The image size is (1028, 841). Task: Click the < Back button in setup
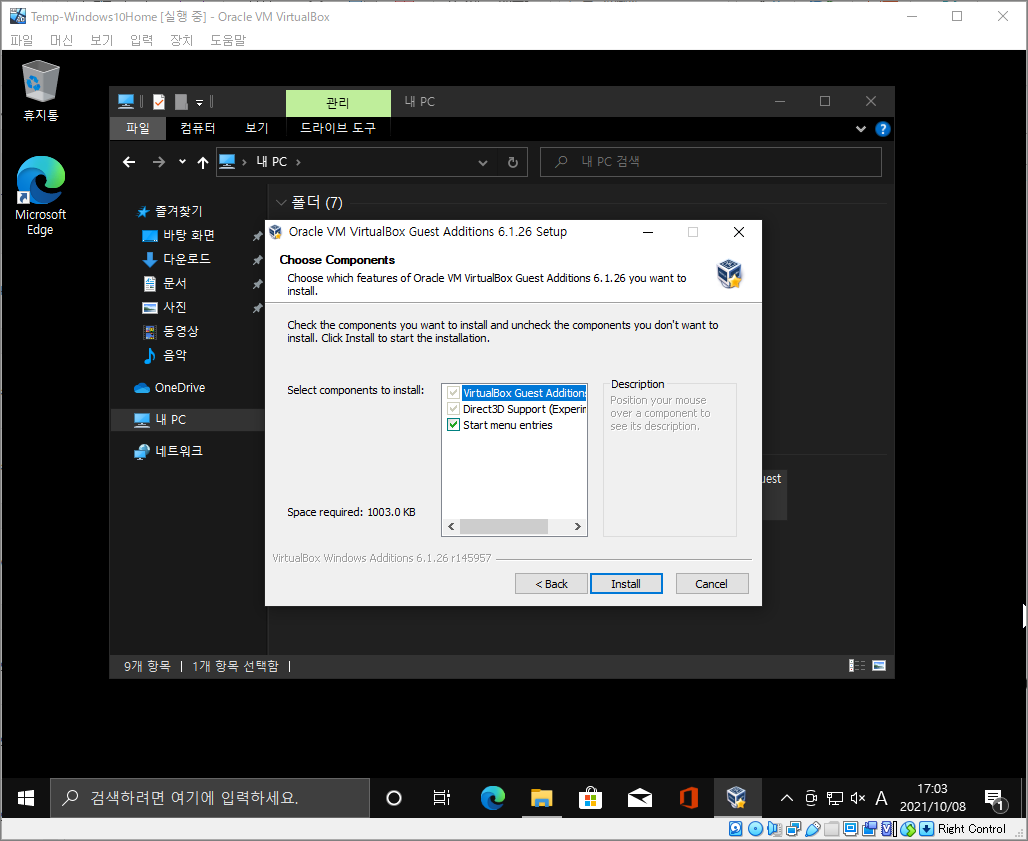click(551, 583)
